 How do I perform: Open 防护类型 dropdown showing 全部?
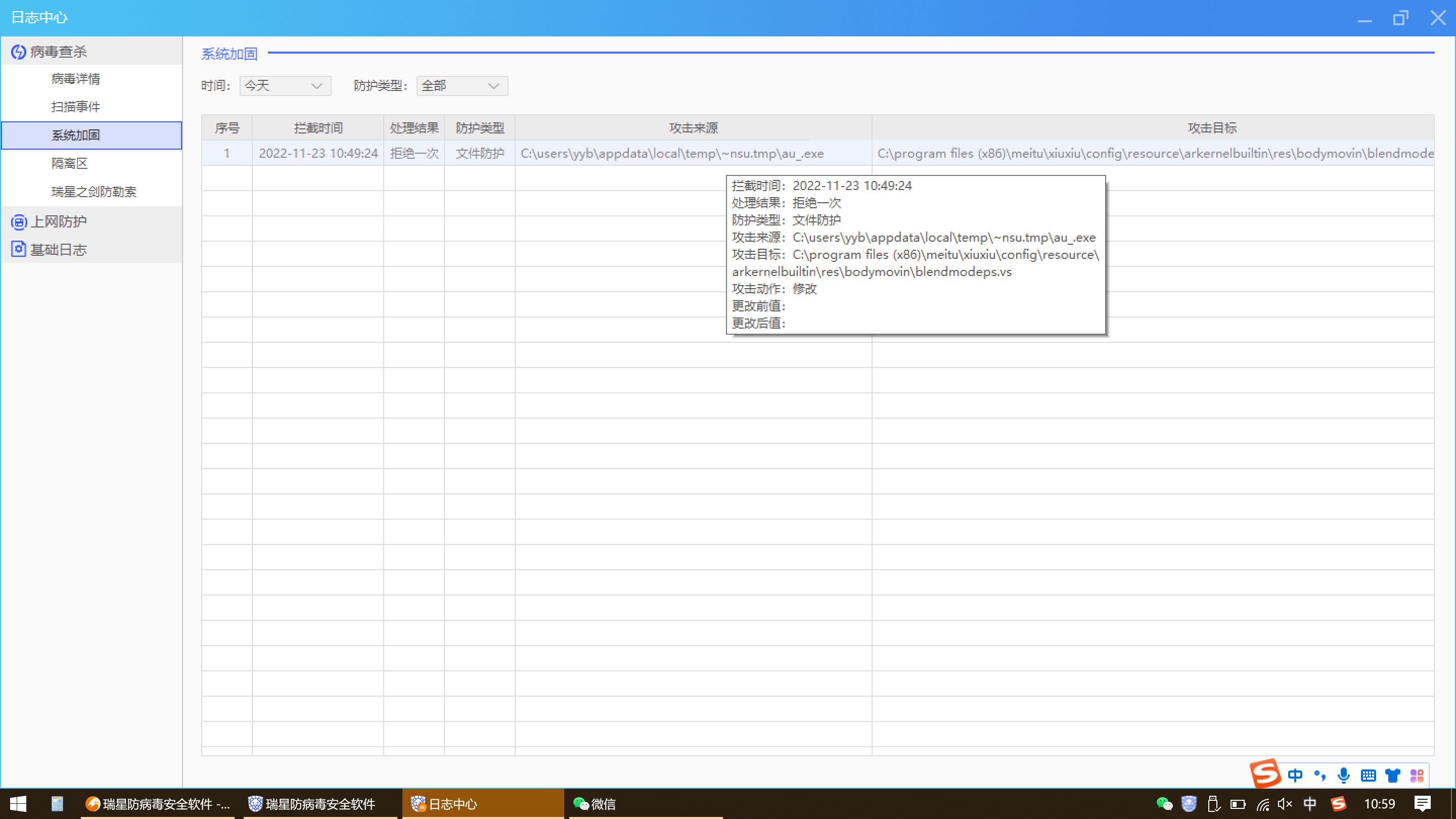tap(462, 86)
